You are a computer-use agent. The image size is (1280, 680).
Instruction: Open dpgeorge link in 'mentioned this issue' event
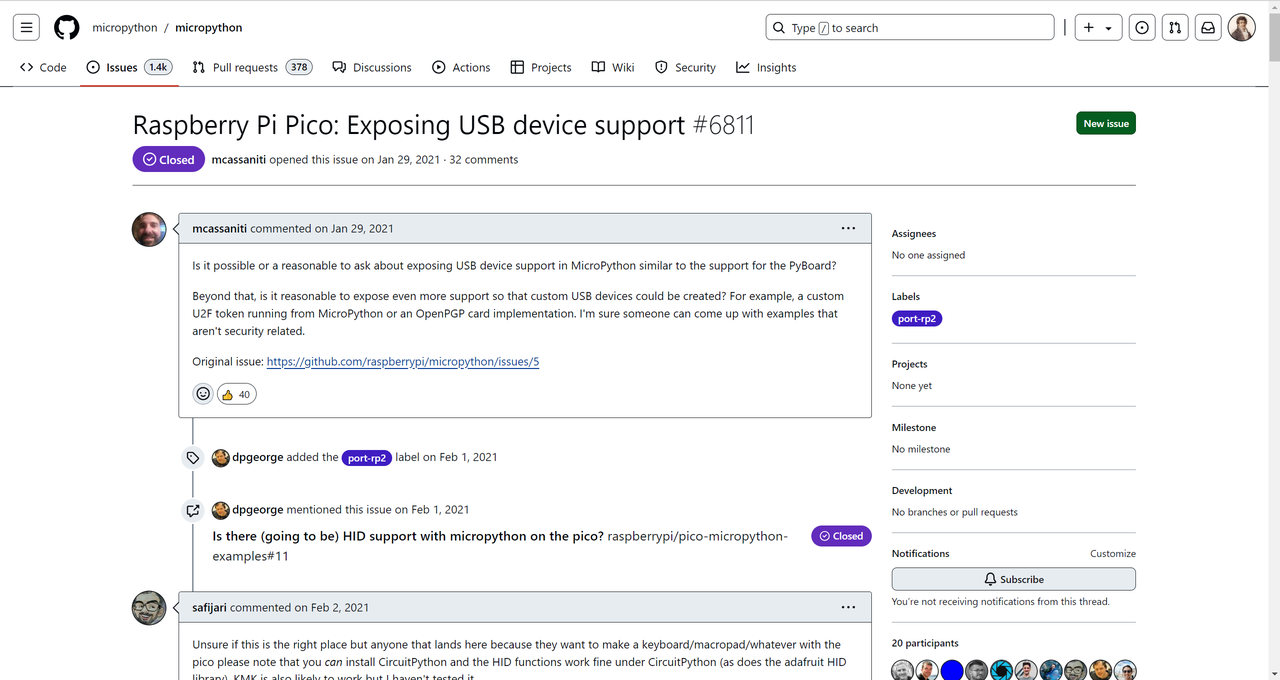pos(257,510)
